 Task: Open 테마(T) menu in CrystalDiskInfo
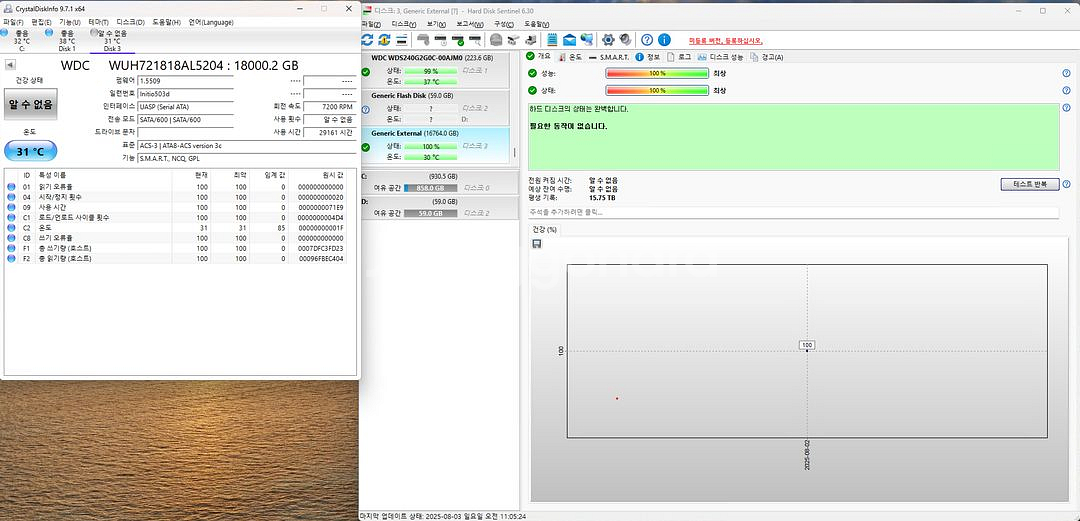coord(98,22)
